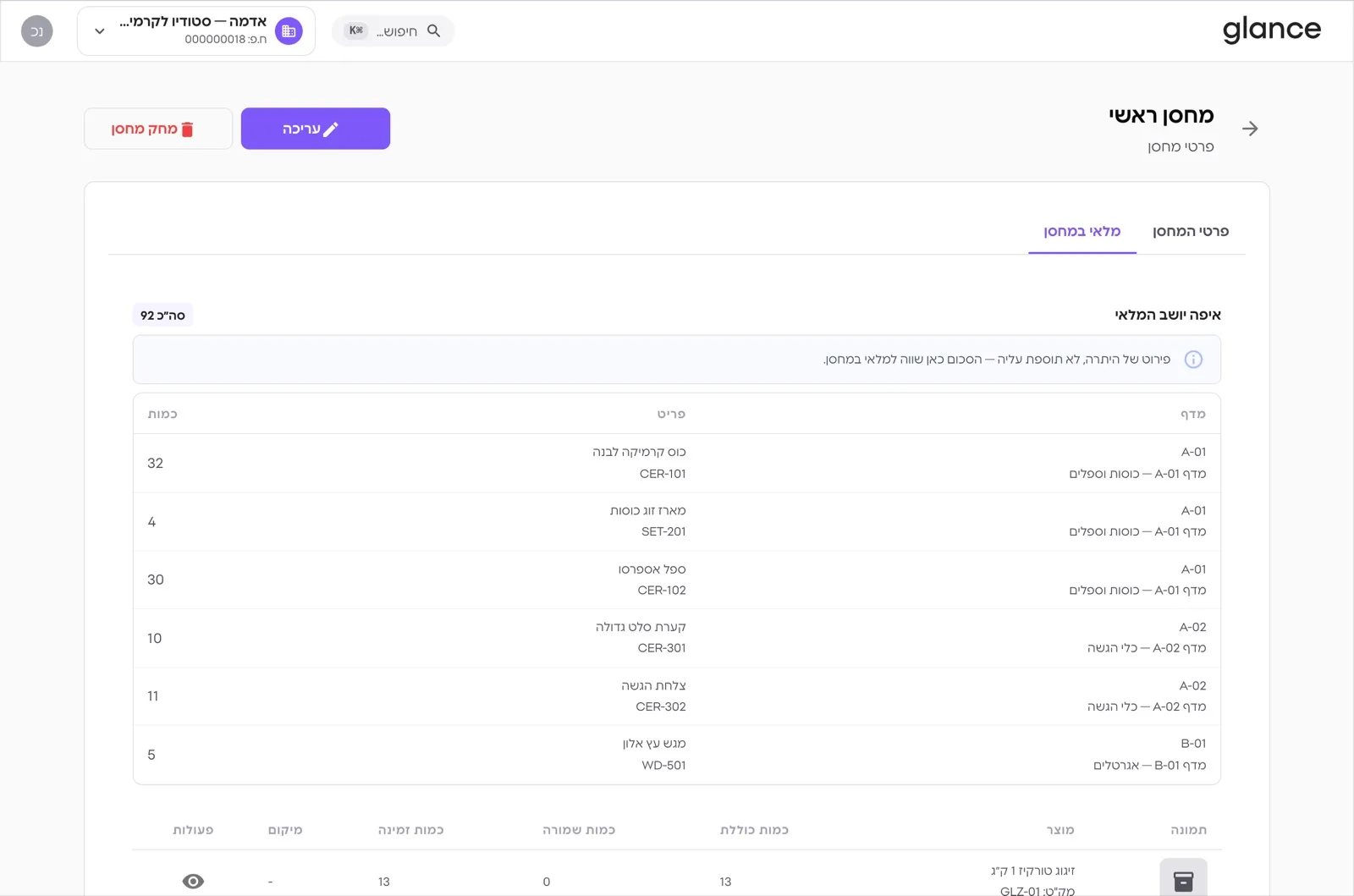Select the ספל אספרסו item
Viewport: 1354px width, 896px height.
point(652,569)
